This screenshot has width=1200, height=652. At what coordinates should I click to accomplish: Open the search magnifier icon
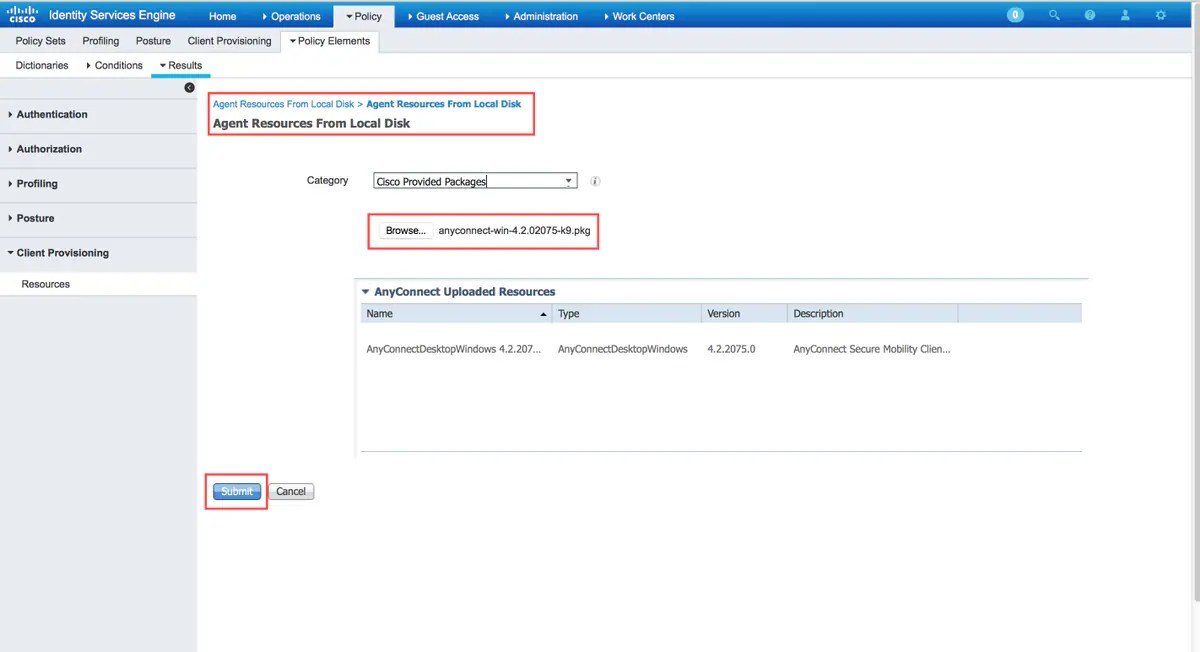click(x=1054, y=15)
